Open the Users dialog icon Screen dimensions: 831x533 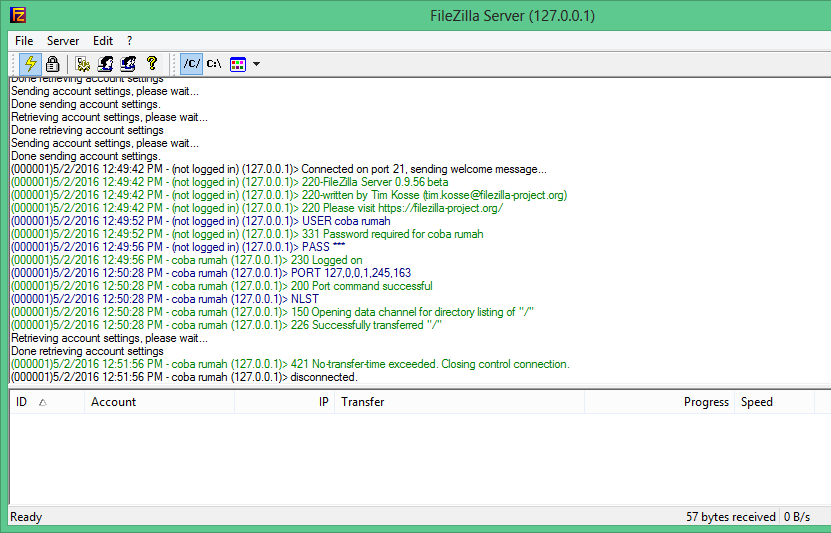click(105, 64)
